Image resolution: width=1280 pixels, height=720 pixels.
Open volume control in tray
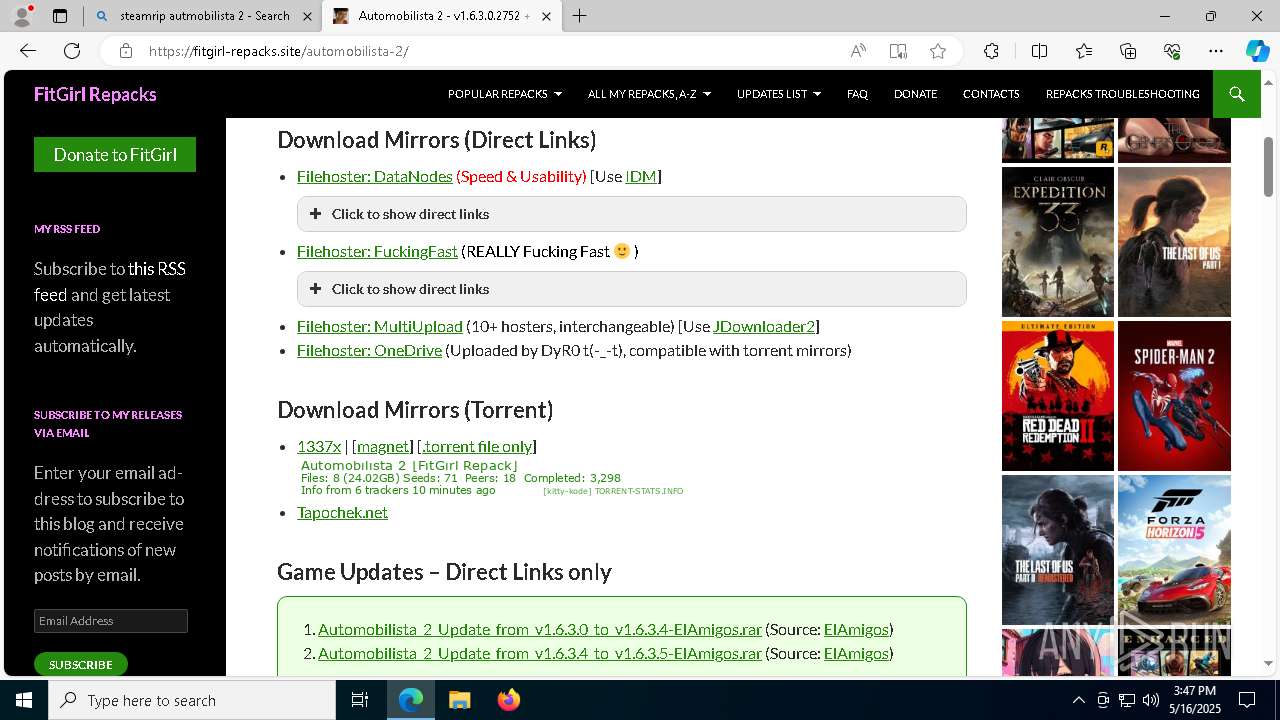pyautogui.click(x=1150, y=700)
